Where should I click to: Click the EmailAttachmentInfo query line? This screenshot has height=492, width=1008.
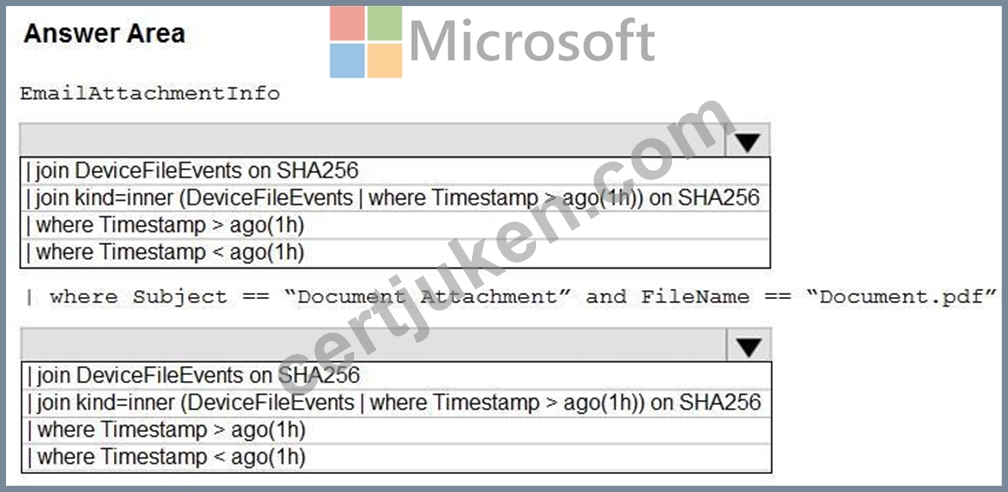tap(150, 94)
